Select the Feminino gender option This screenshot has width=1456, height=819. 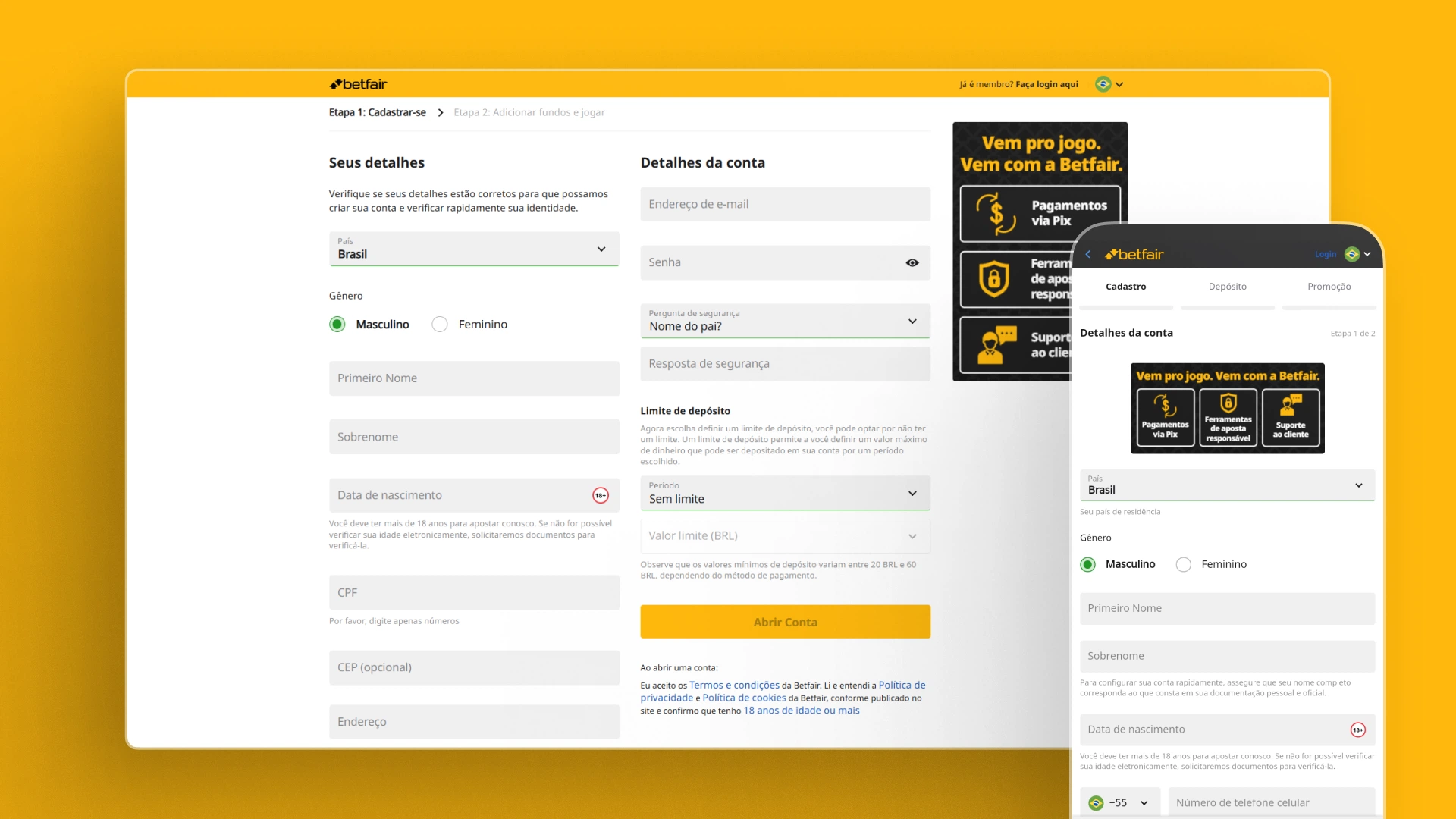tap(440, 324)
